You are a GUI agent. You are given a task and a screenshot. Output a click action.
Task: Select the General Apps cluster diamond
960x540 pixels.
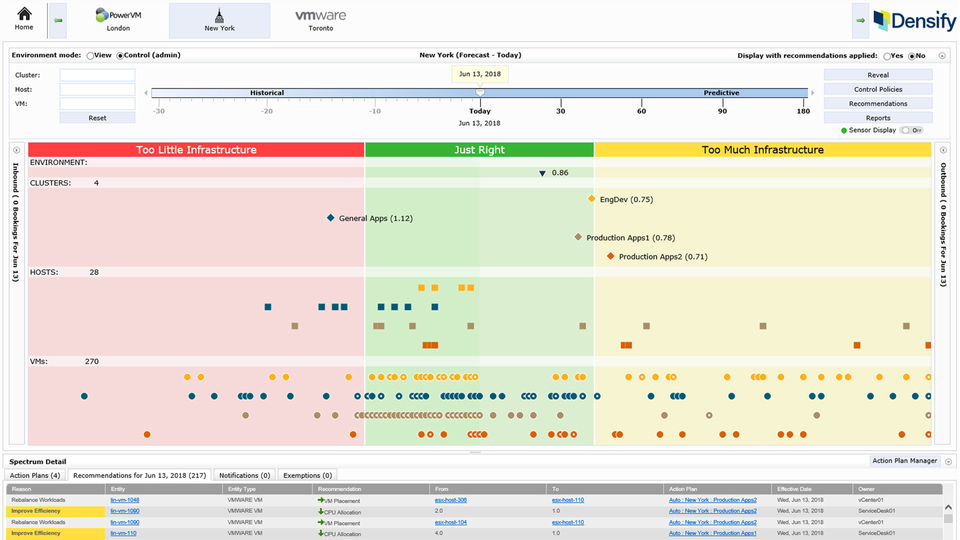coord(331,217)
